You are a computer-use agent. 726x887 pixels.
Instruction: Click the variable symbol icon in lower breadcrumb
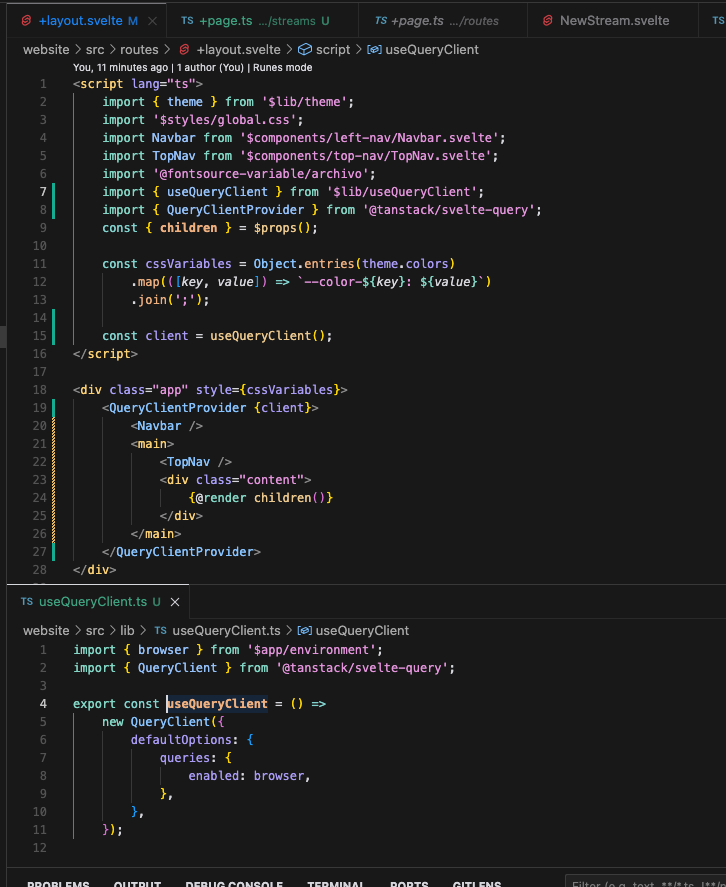pos(304,631)
